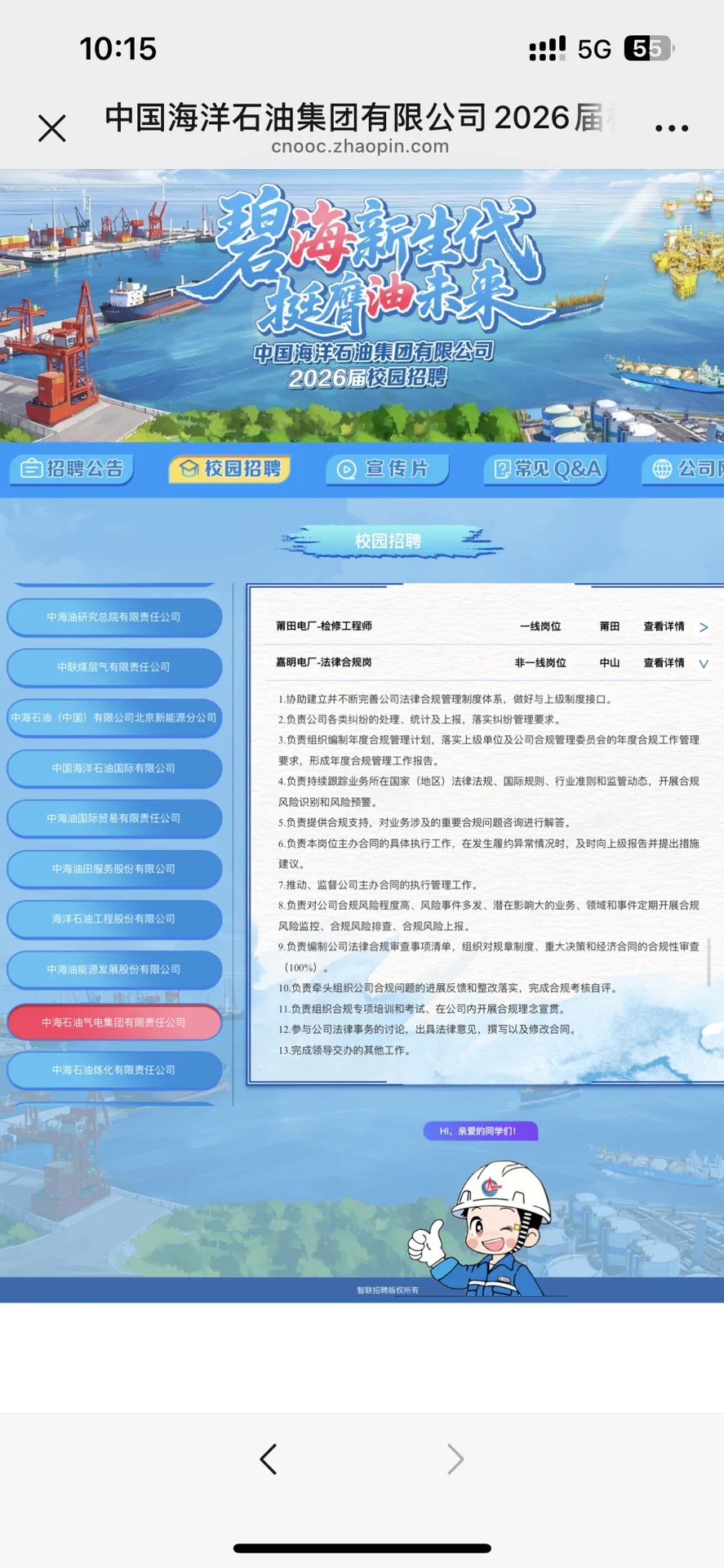Click 查看详情 for 莆田电厂-检修工程师
The image size is (724, 1568).
coord(664,626)
